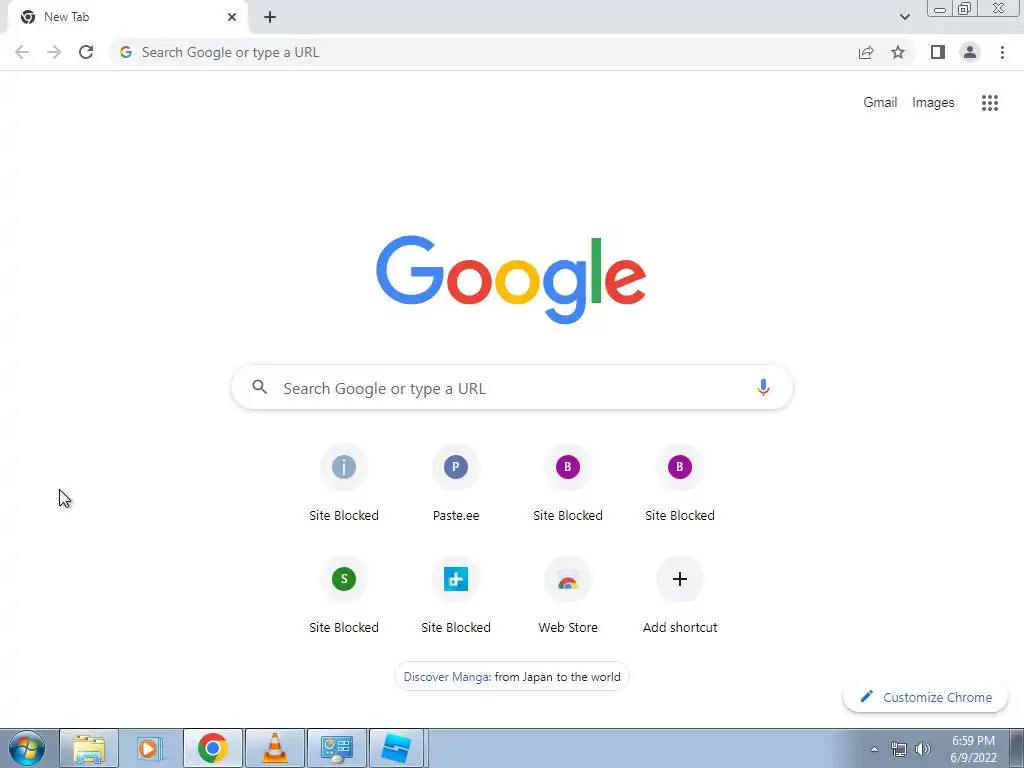Open the blue plus Site Blocked shortcut

pos(456,596)
